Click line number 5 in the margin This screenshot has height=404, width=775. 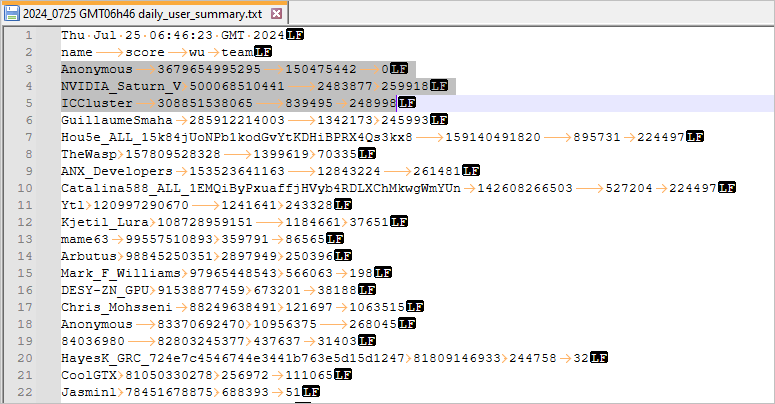pos(30,103)
